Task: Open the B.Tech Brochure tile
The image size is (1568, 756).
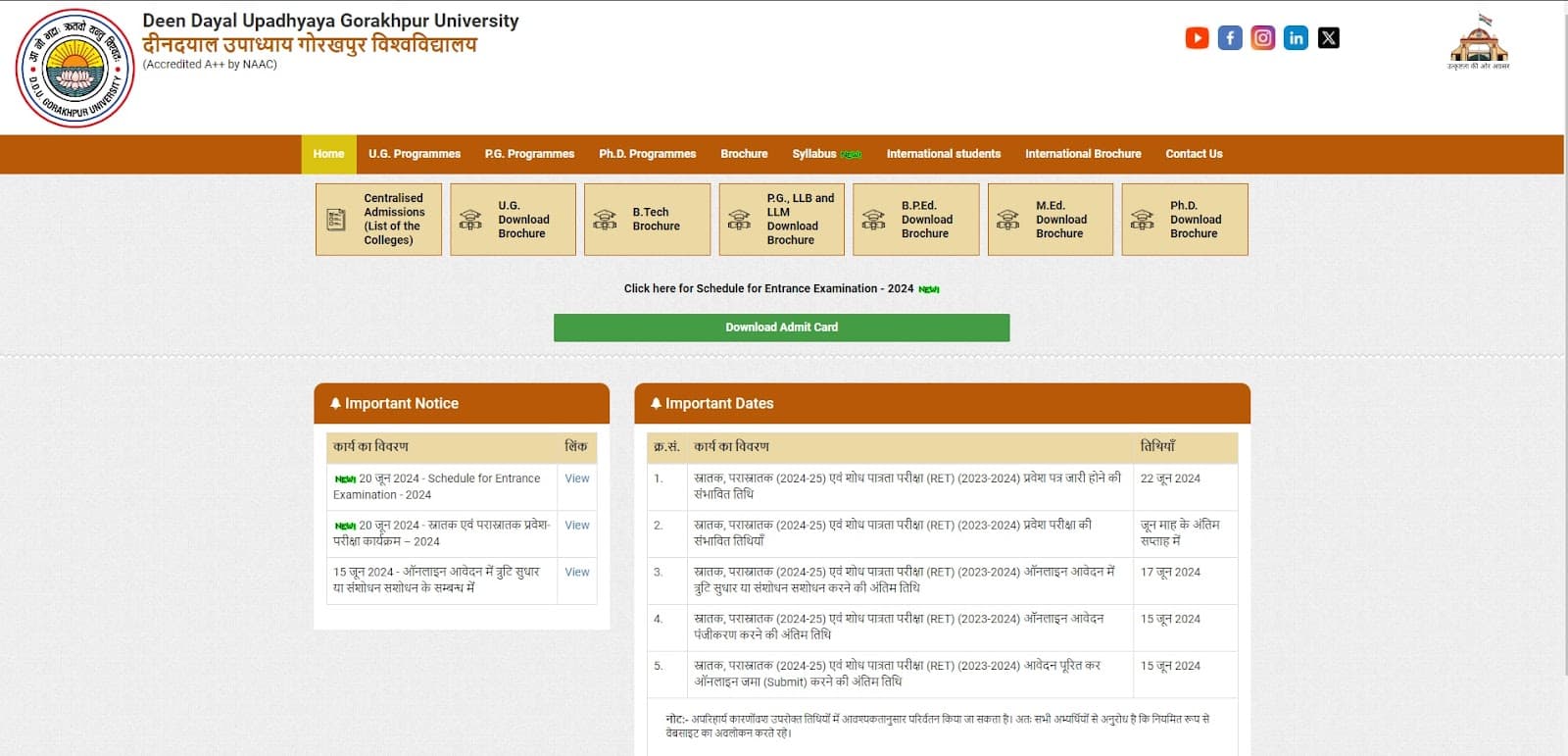Action: point(647,220)
